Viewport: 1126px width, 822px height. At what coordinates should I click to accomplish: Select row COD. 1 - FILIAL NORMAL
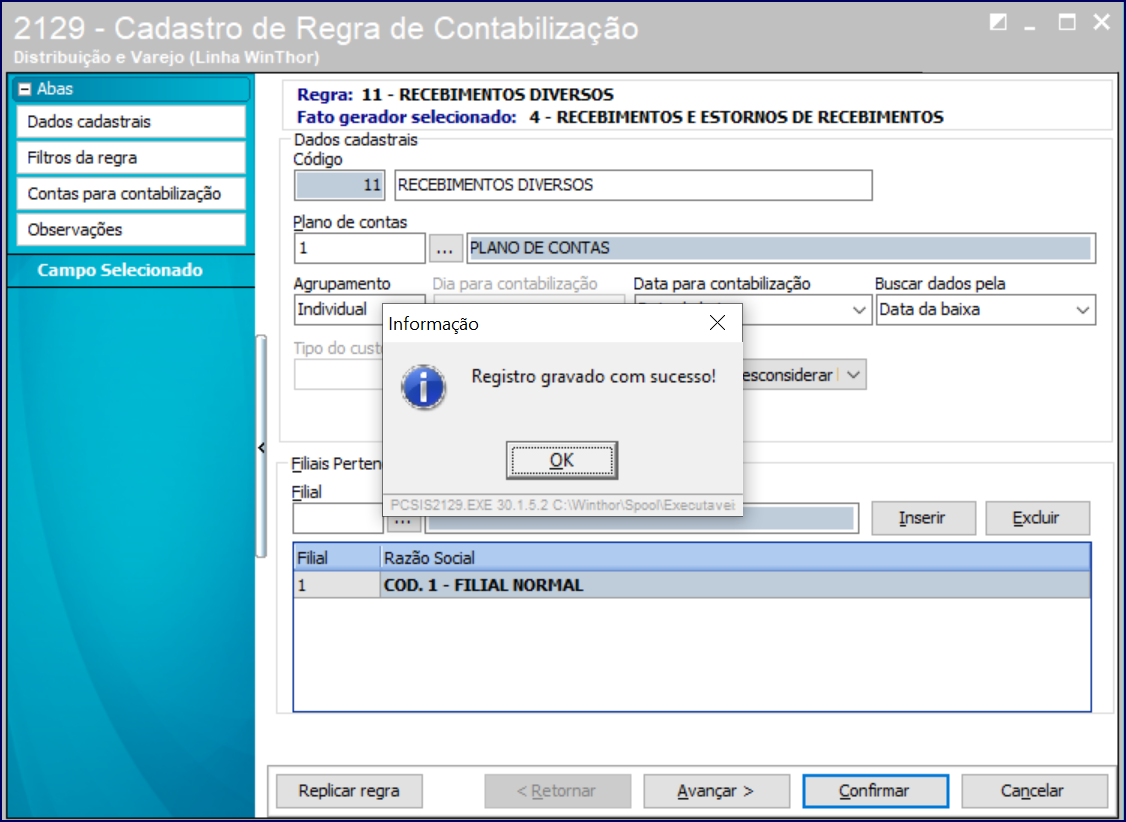click(x=692, y=585)
